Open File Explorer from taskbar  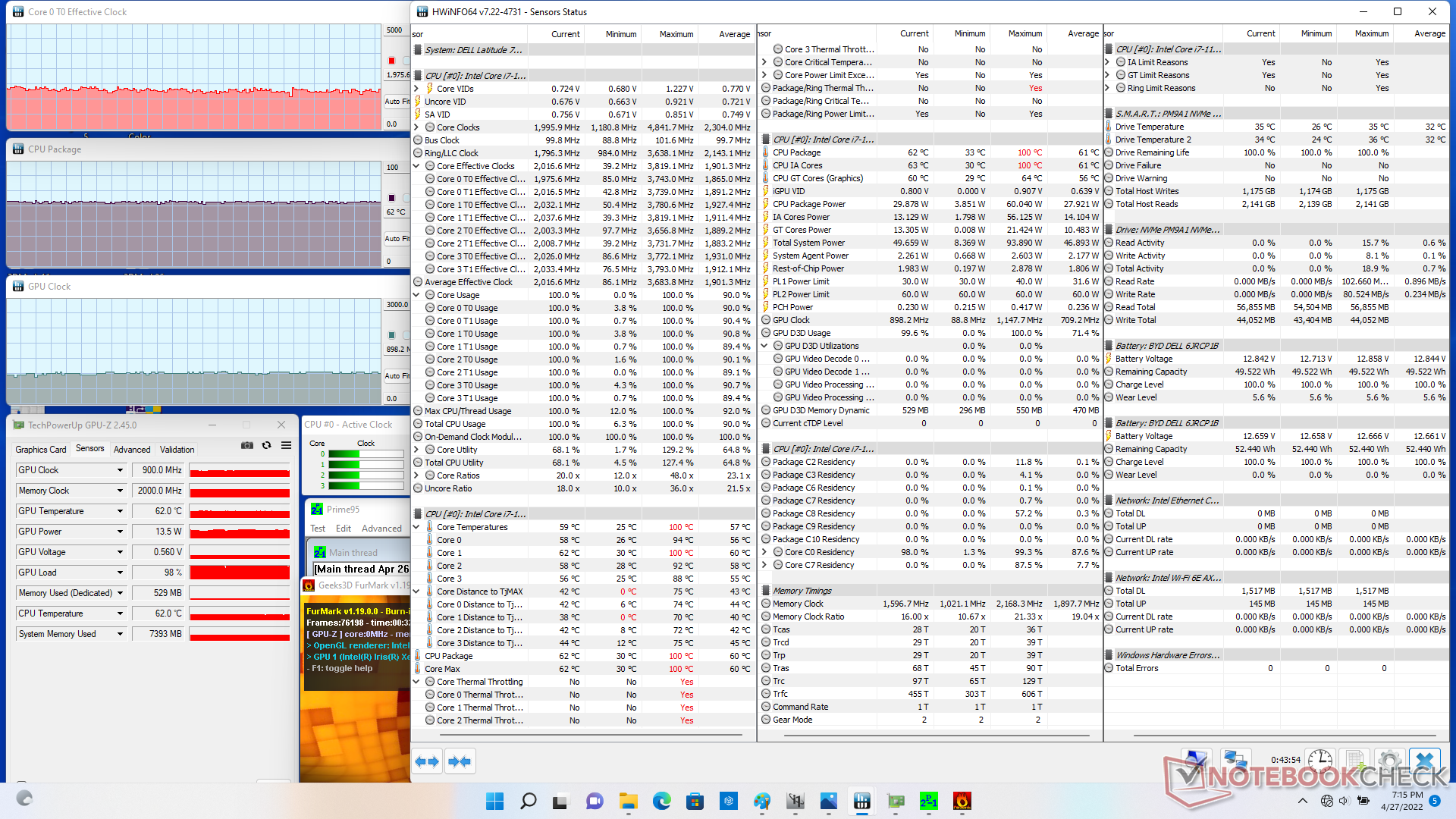[x=628, y=801]
